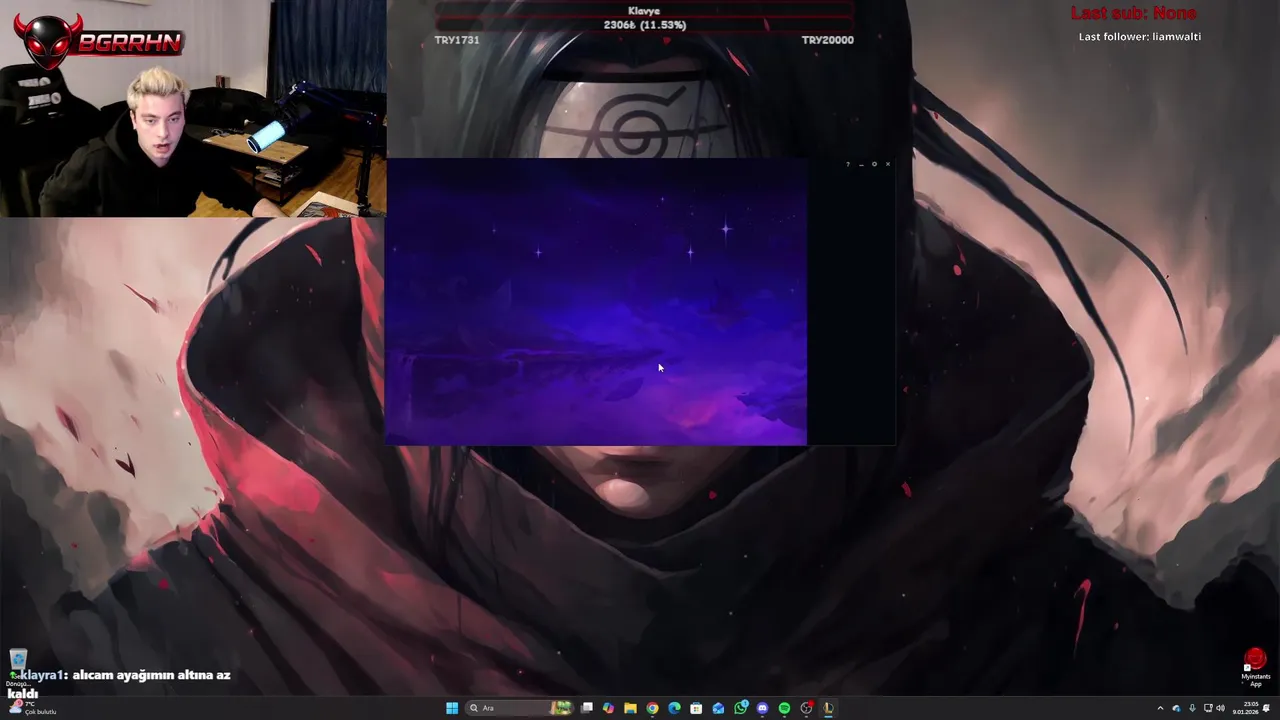Open League client settings gear
This screenshot has height=720, width=1280.
coord(874,164)
